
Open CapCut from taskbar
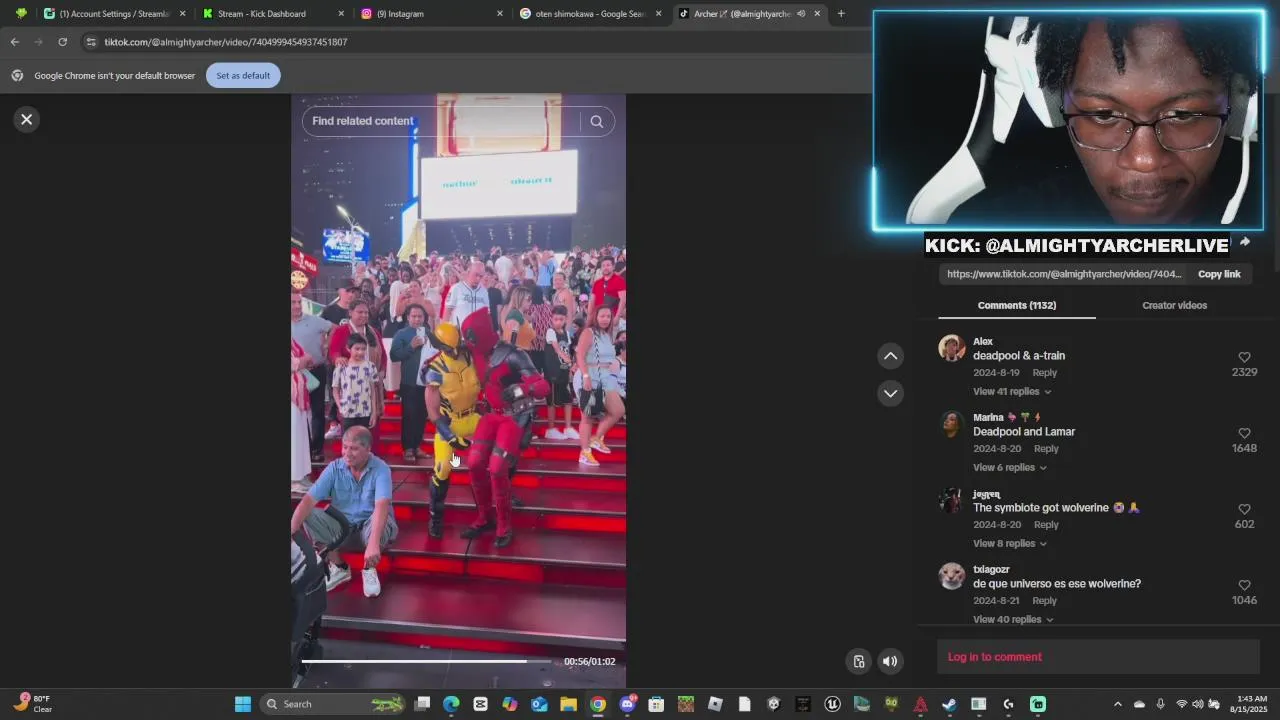(x=480, y=704)
